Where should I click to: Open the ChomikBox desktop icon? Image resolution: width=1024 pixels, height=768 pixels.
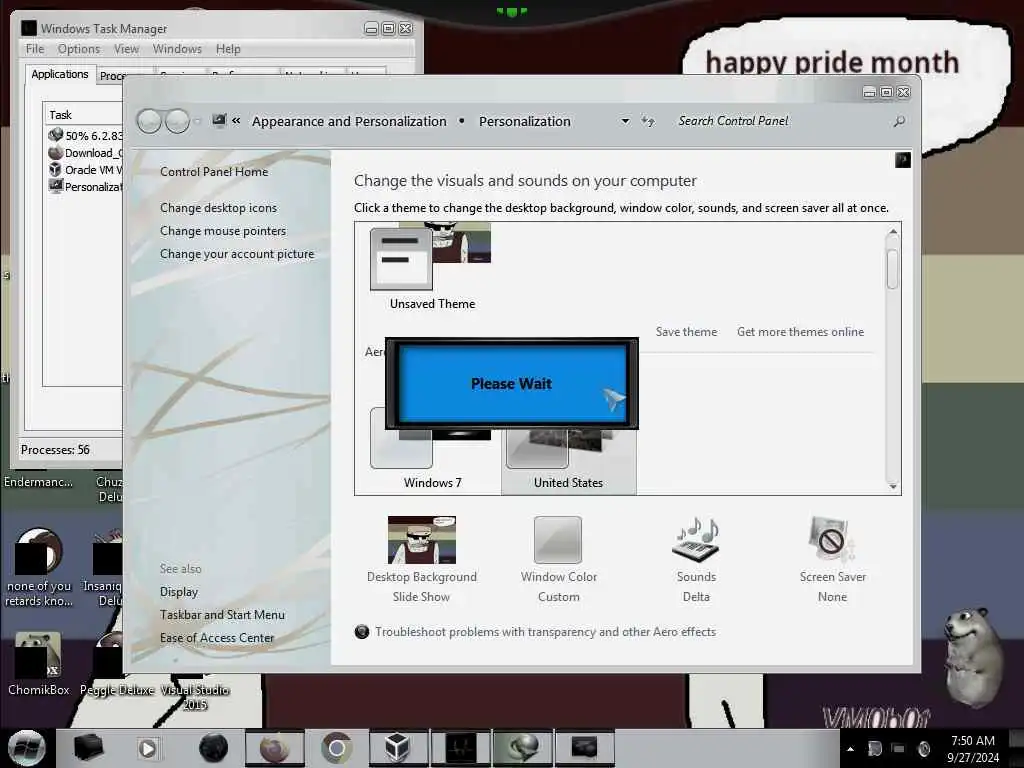39,664
